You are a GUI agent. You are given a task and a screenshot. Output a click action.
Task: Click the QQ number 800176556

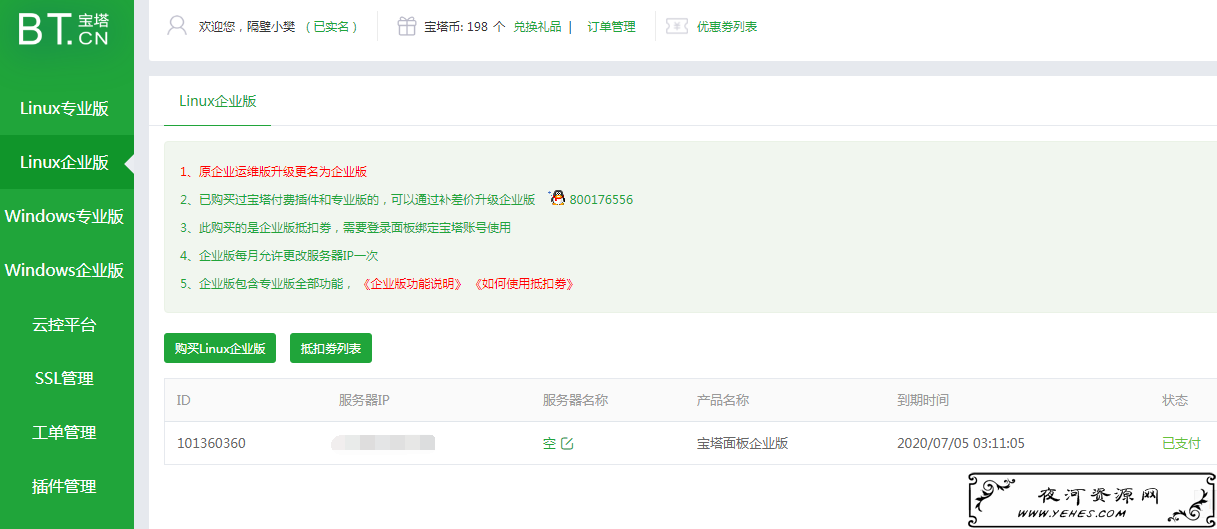point(601,200)
